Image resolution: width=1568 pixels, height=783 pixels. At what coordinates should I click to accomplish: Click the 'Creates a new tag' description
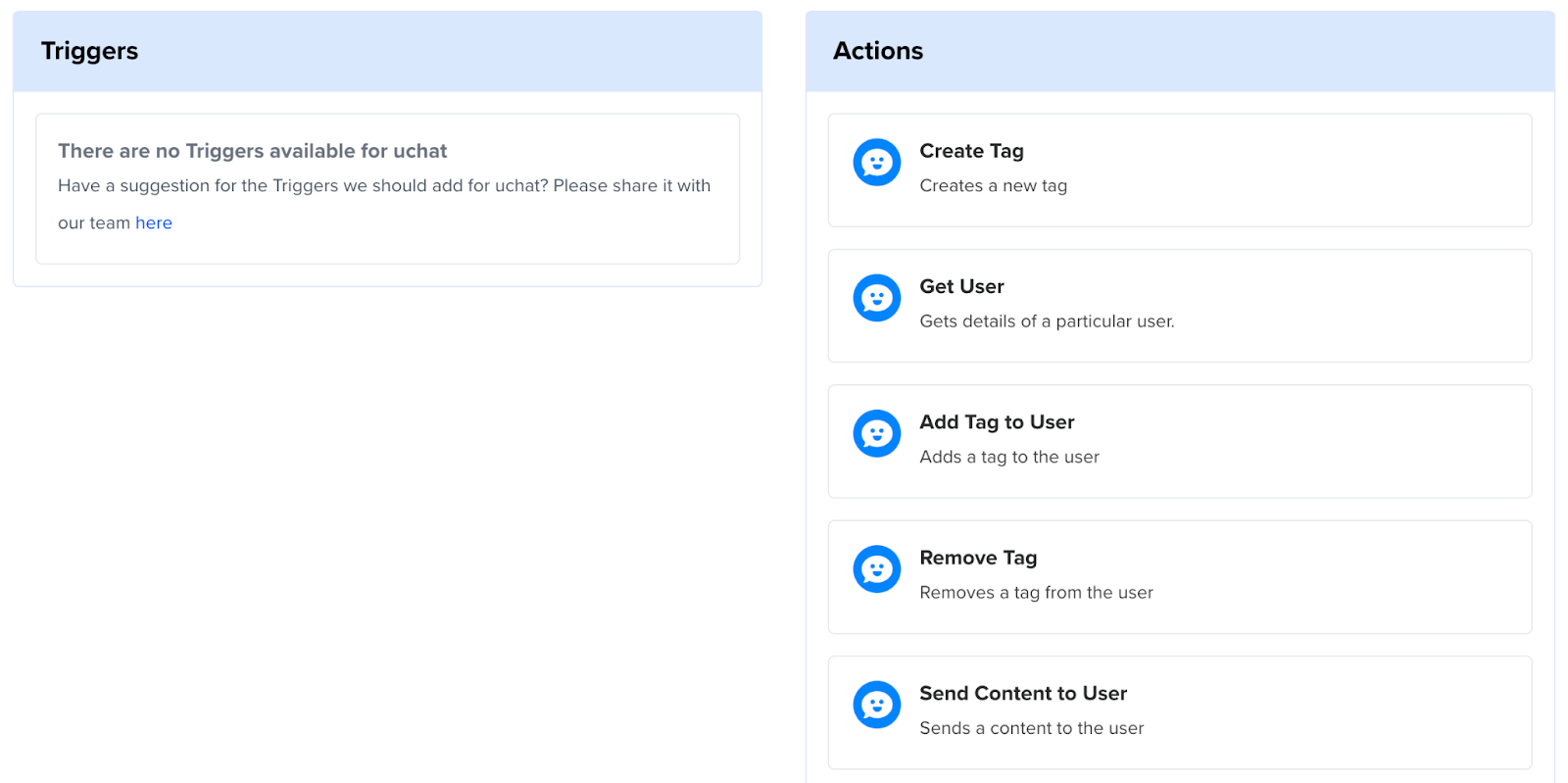[993, 186]
